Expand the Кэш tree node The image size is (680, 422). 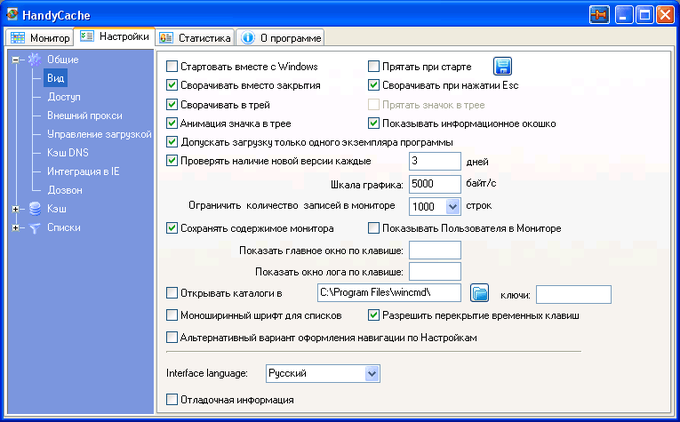point(16,209)
